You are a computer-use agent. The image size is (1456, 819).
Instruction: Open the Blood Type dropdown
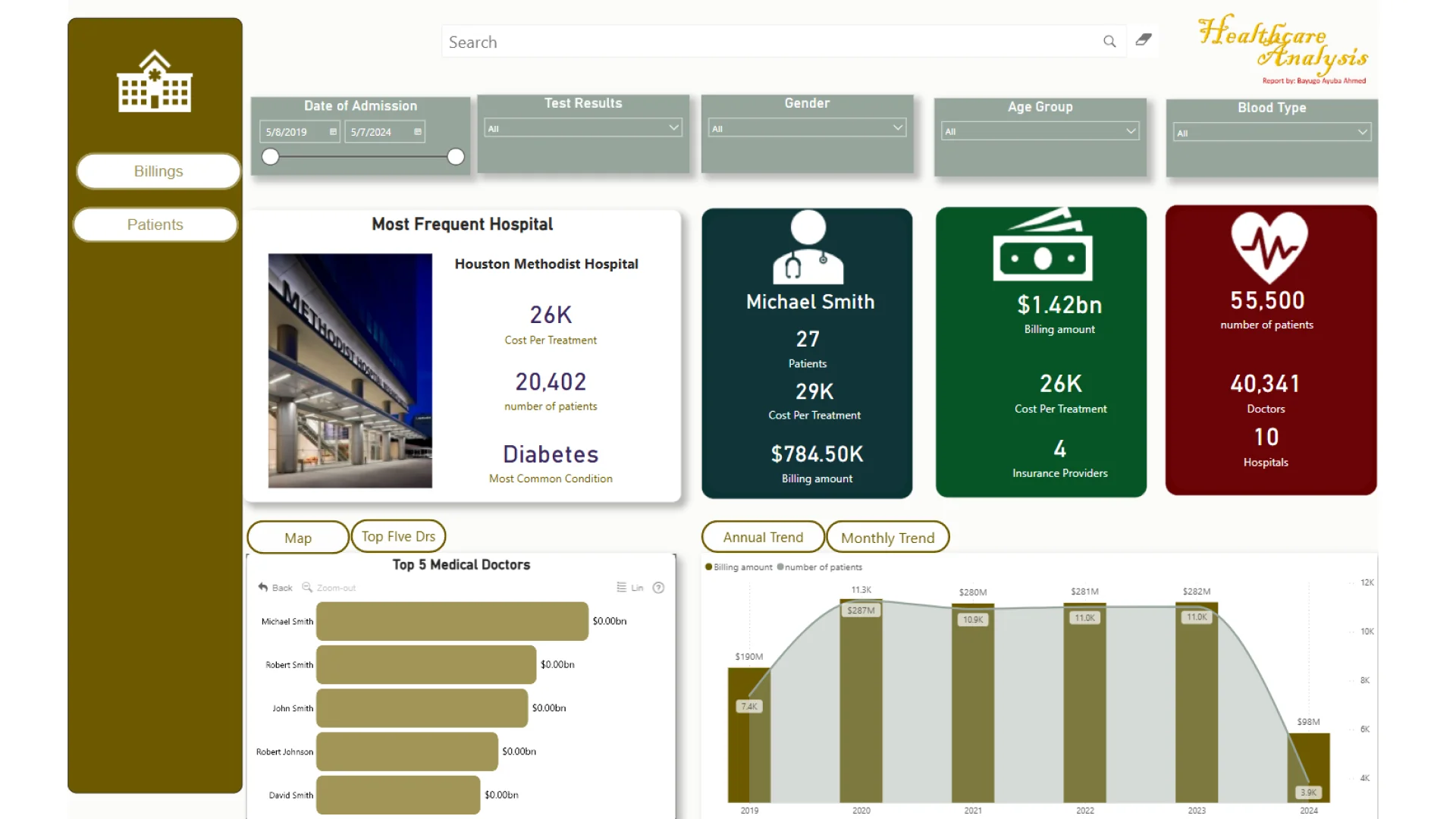tap(1362, 133)
